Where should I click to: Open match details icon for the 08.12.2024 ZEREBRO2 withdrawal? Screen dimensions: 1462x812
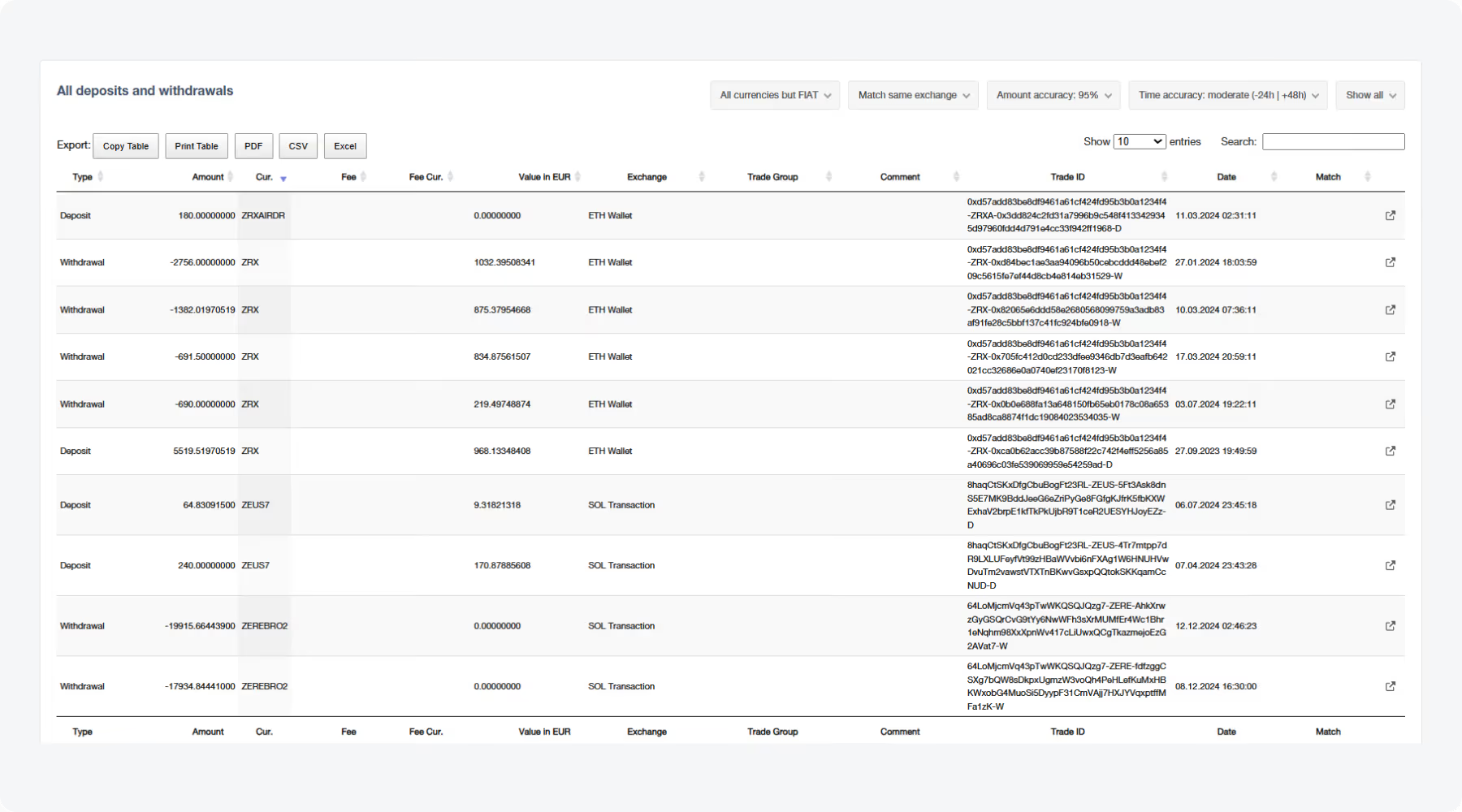point(1391,686)
